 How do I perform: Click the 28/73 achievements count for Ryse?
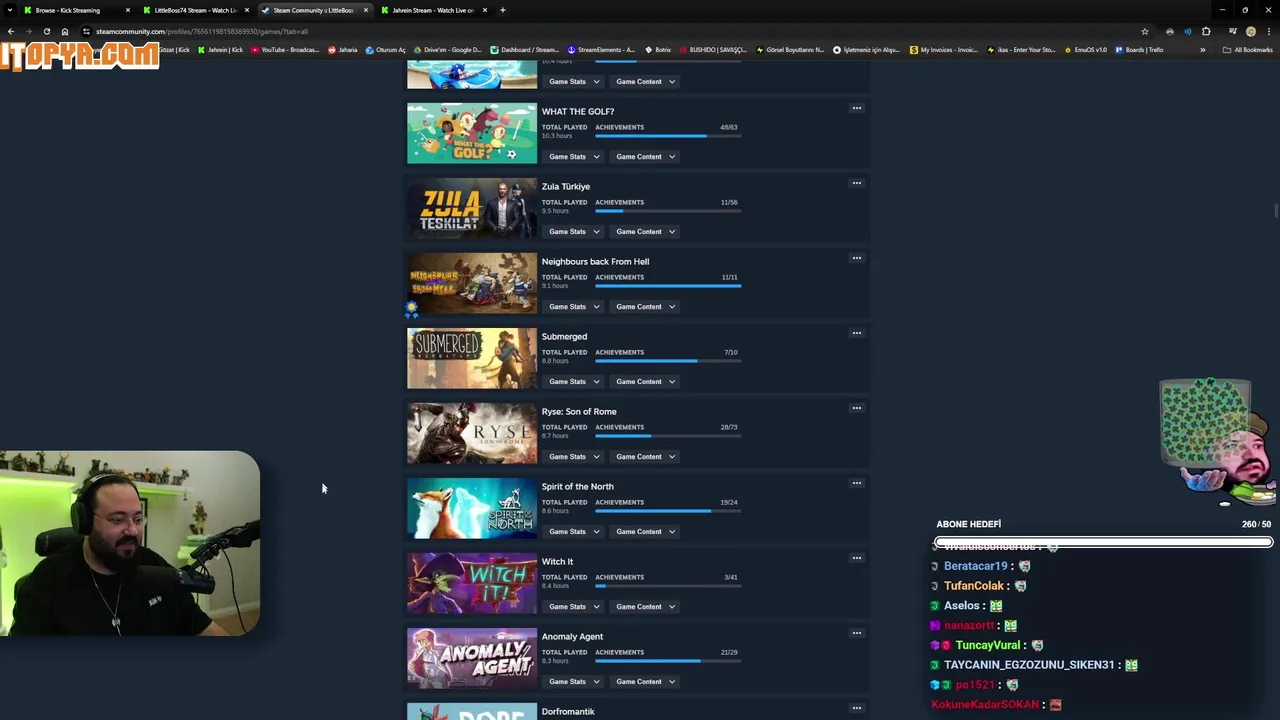tap(729, 427)
